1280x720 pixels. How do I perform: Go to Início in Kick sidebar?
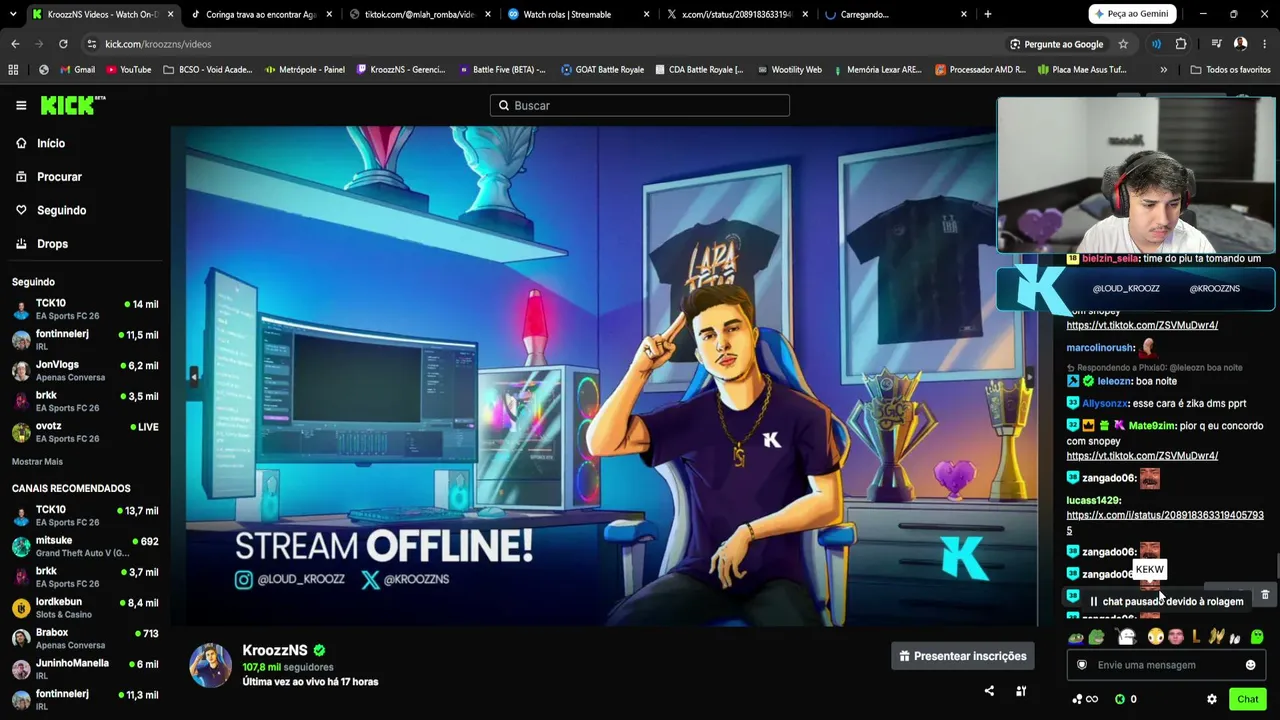50,143
